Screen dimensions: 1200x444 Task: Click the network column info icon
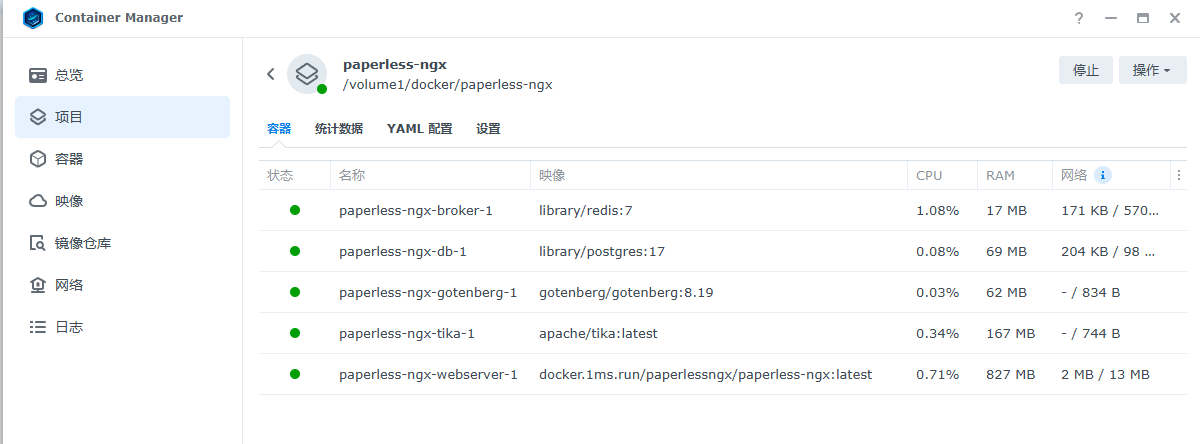pyautogui.click(x=1103, y=175)
